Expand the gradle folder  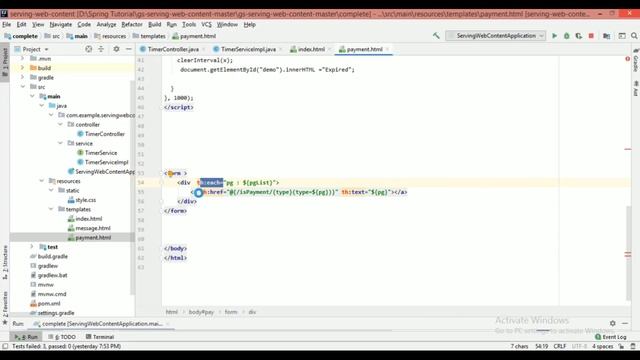click(x=22, y=77)
